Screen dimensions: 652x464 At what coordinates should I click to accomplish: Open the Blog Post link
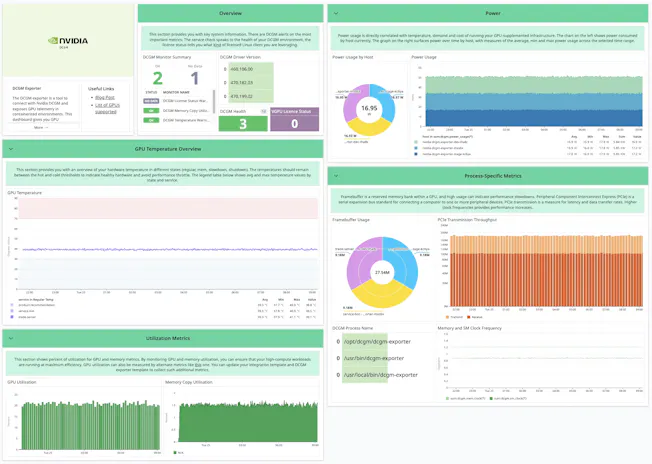click(103, 98)
